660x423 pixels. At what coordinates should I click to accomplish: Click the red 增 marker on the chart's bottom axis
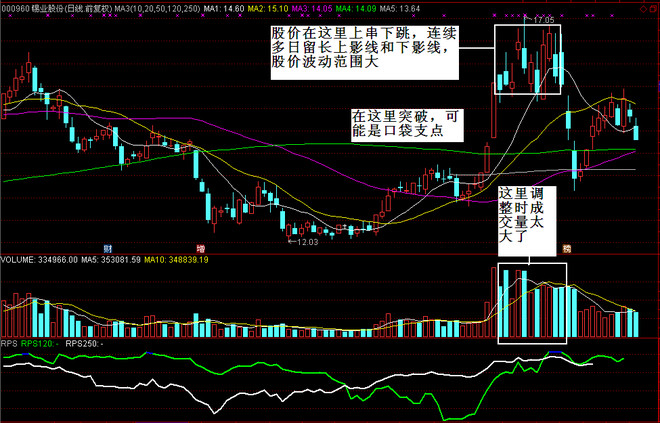[x=202, y=249]
